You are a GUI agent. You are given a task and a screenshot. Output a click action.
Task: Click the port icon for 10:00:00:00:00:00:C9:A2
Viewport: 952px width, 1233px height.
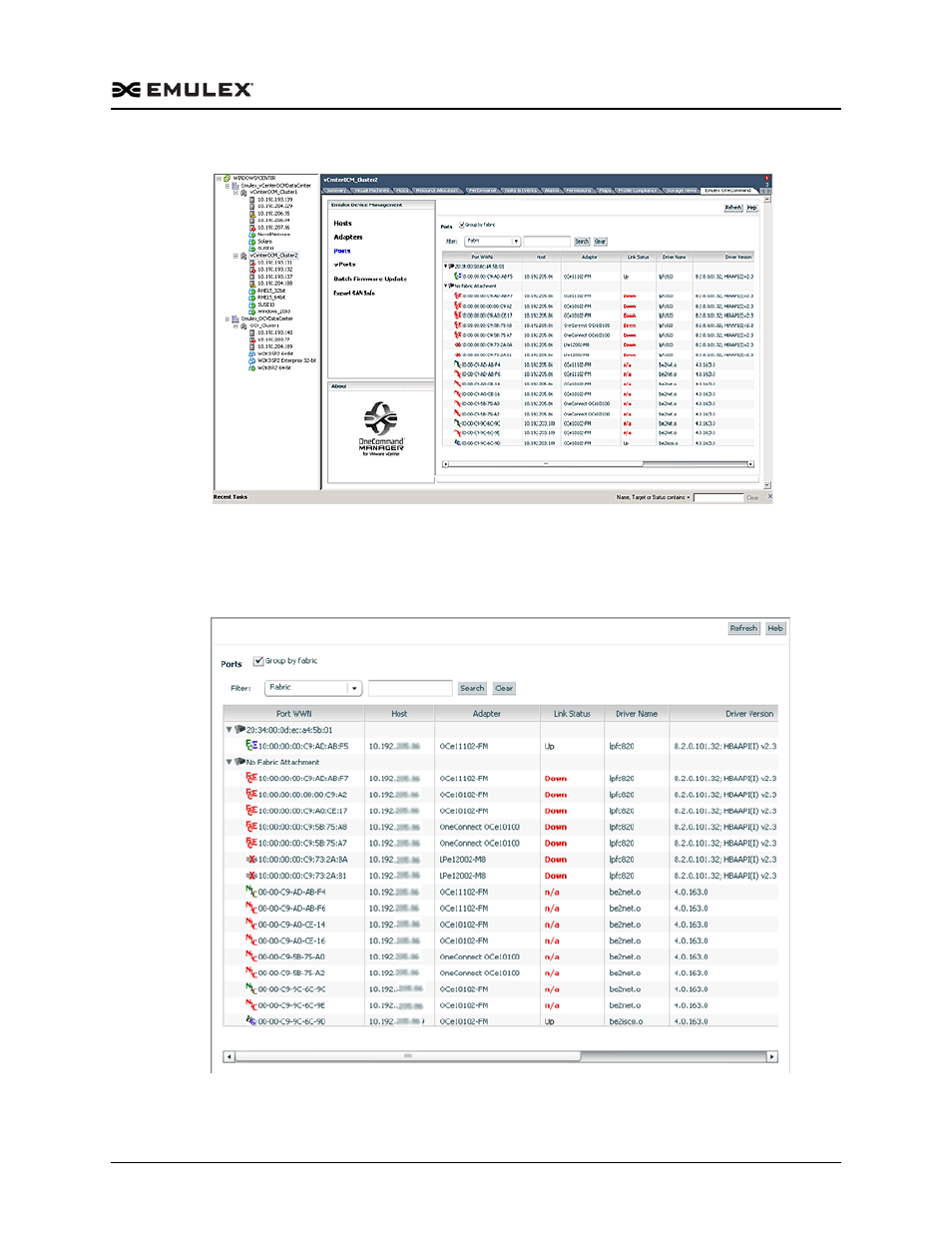coord(251,795)
